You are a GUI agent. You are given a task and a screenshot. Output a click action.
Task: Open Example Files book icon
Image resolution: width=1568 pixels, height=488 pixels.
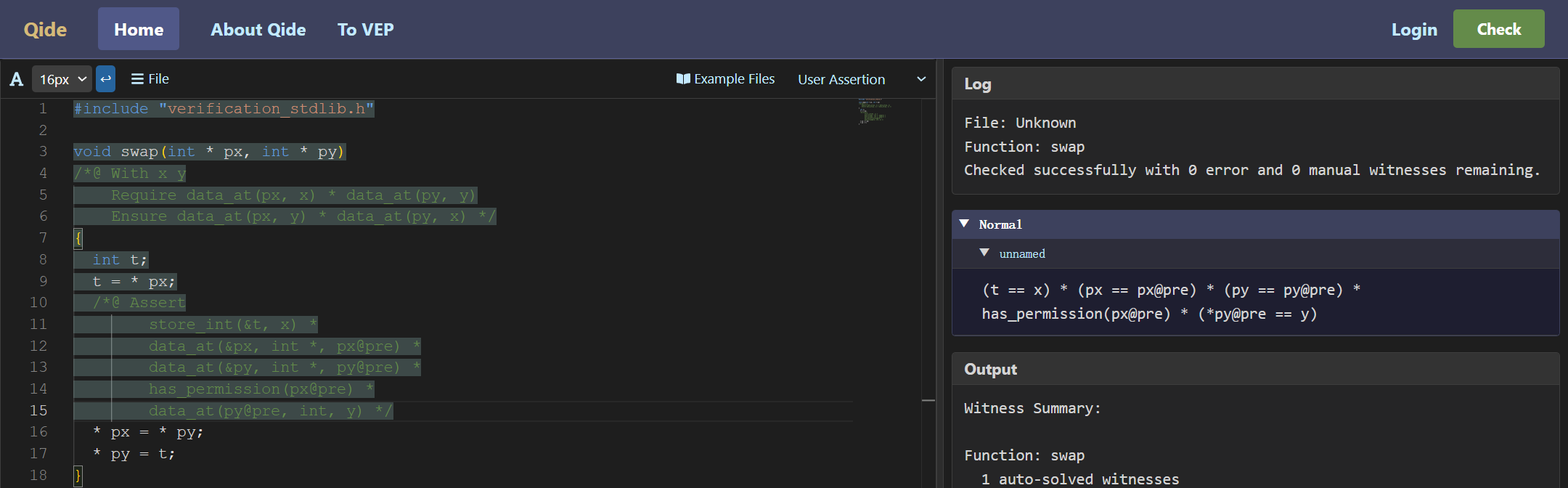click(683, 79)
